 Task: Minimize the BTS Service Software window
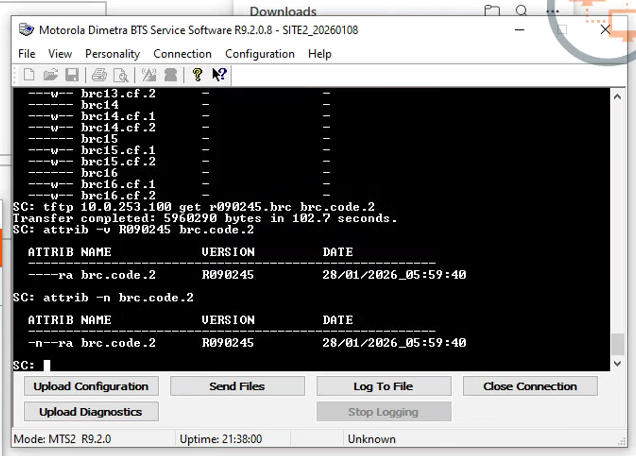tap(520, 30)
